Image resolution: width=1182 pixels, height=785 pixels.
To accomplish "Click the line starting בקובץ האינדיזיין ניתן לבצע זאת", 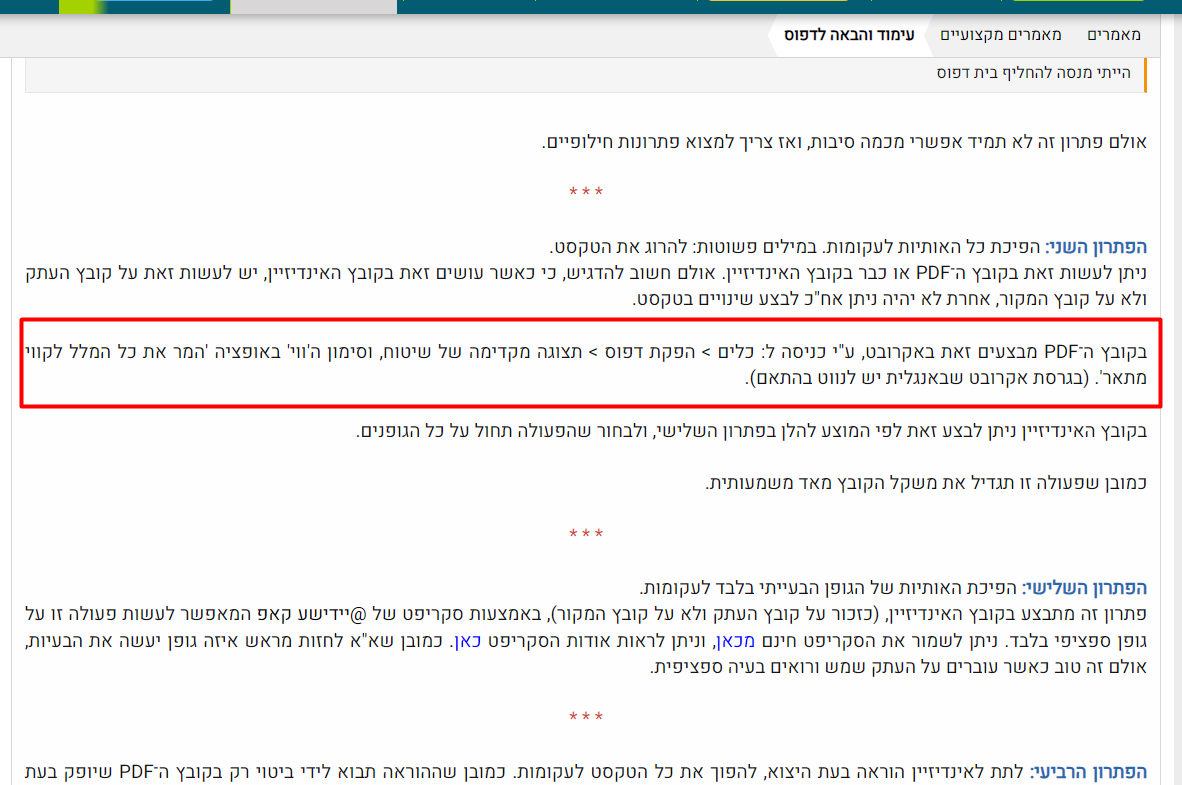I will coord(752,431).
